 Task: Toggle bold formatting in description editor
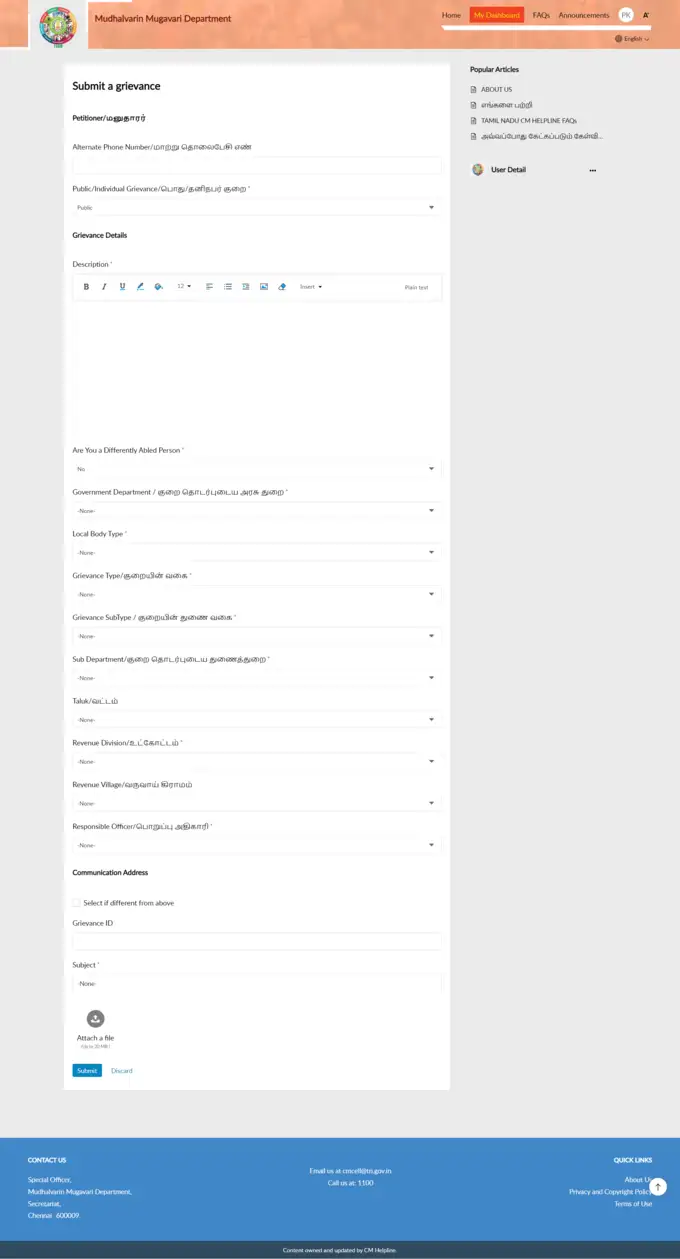coord(86,287)
